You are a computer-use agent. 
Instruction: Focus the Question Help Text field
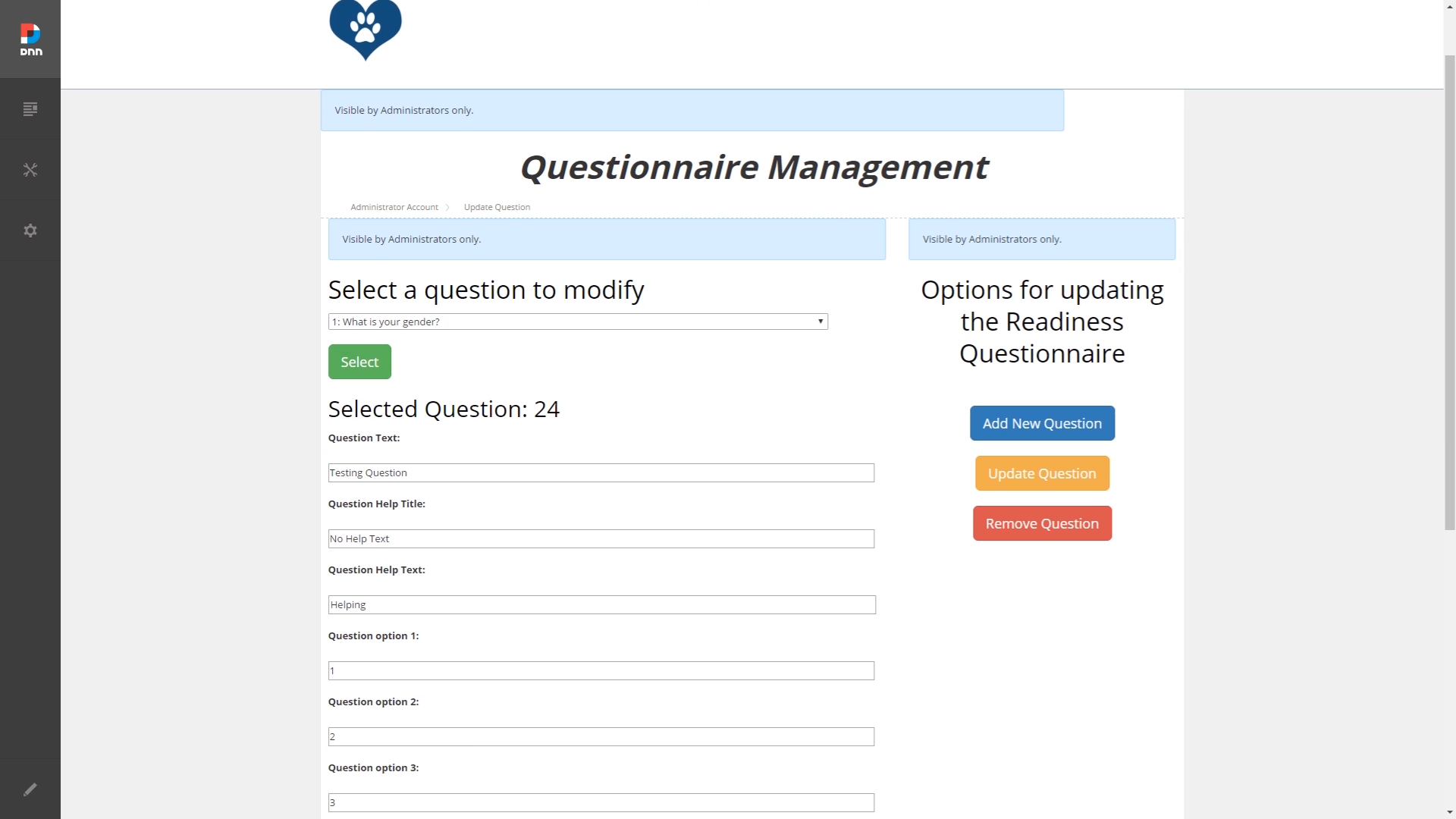point(602,604)
